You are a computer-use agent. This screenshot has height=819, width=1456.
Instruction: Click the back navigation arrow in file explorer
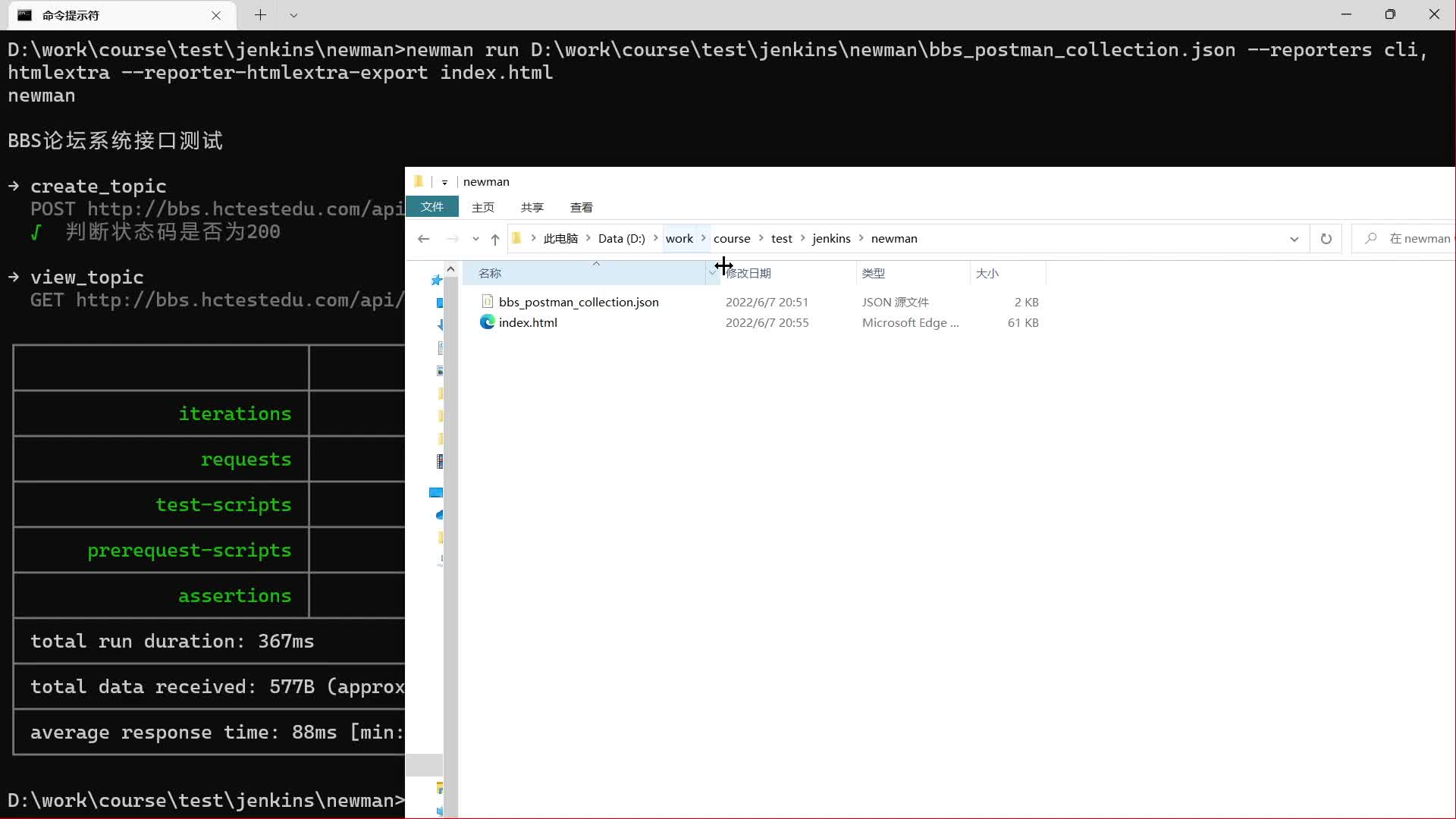[x=424, y=238]
